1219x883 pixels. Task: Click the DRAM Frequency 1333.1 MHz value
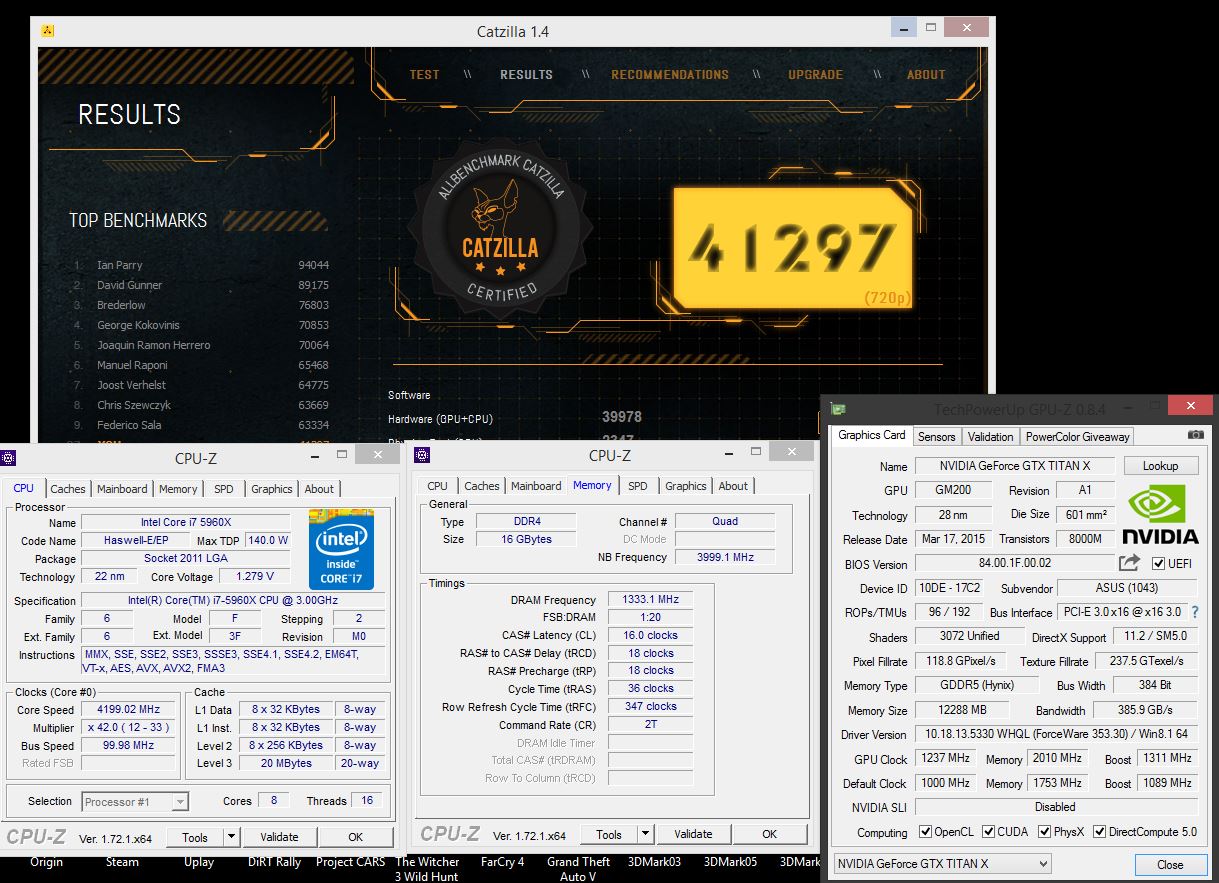pyautogui.click(x=650, y=599)
